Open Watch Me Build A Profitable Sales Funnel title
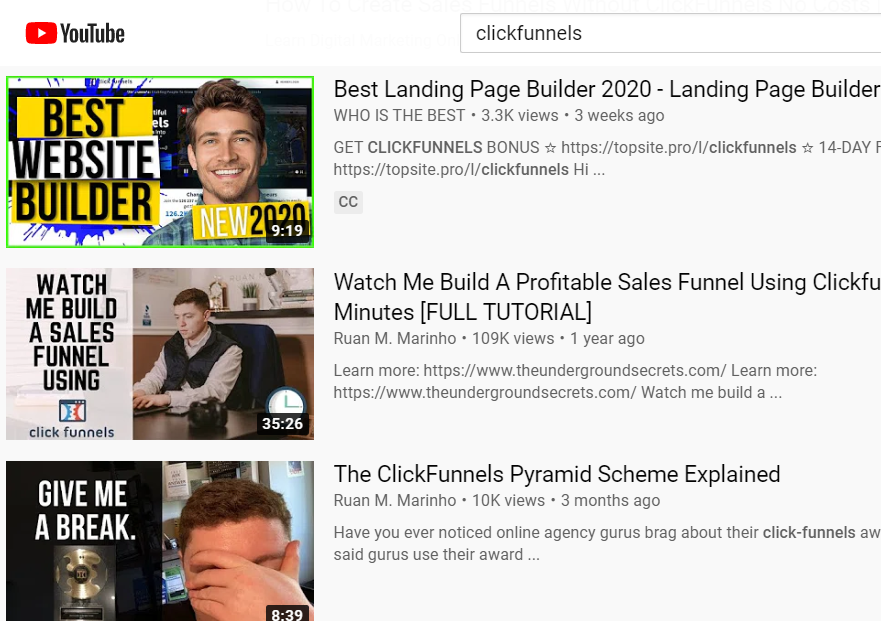Viewport: 881px width, 621px height. coord(607,297)
